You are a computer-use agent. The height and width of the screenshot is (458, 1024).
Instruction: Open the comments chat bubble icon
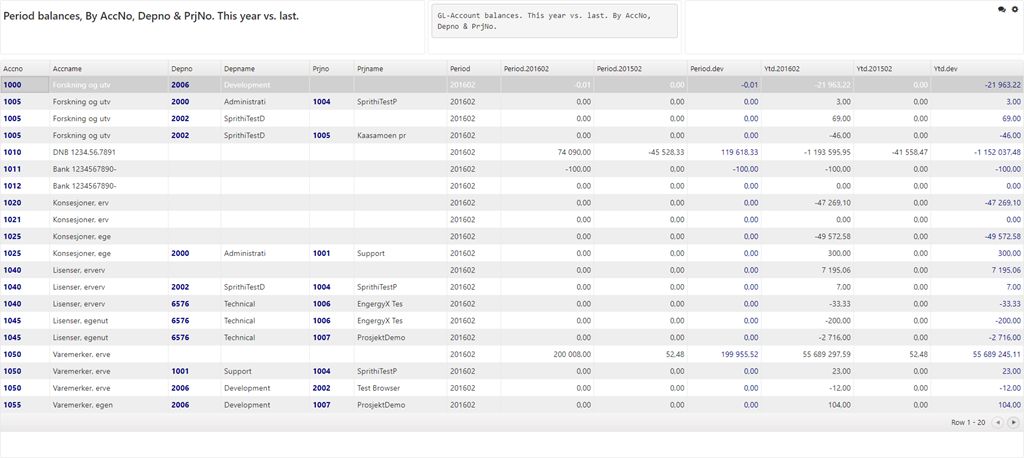1002,9
